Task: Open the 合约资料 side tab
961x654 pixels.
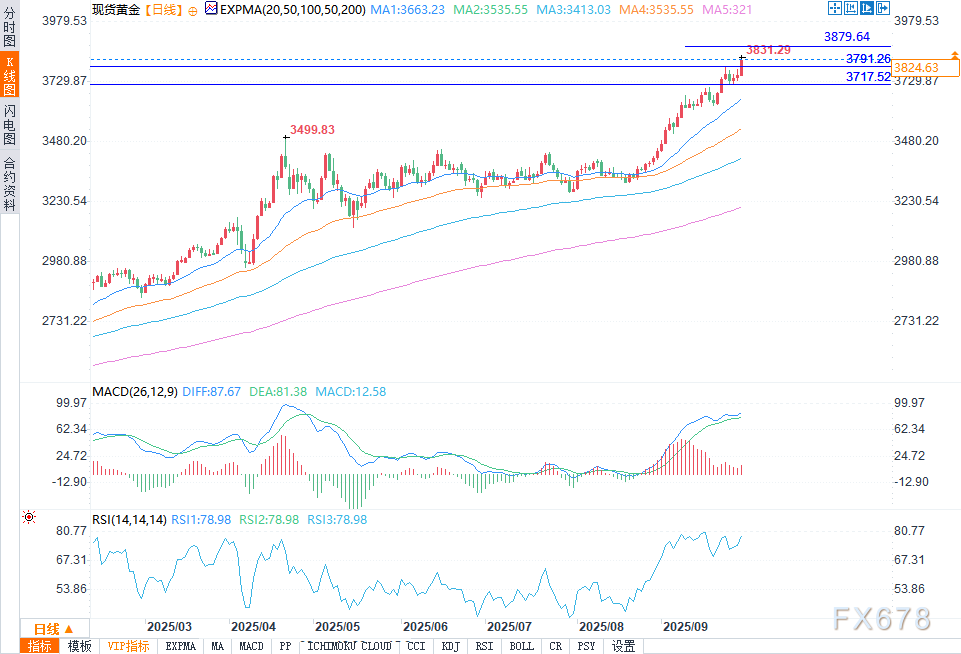Action: pos(9,181)
